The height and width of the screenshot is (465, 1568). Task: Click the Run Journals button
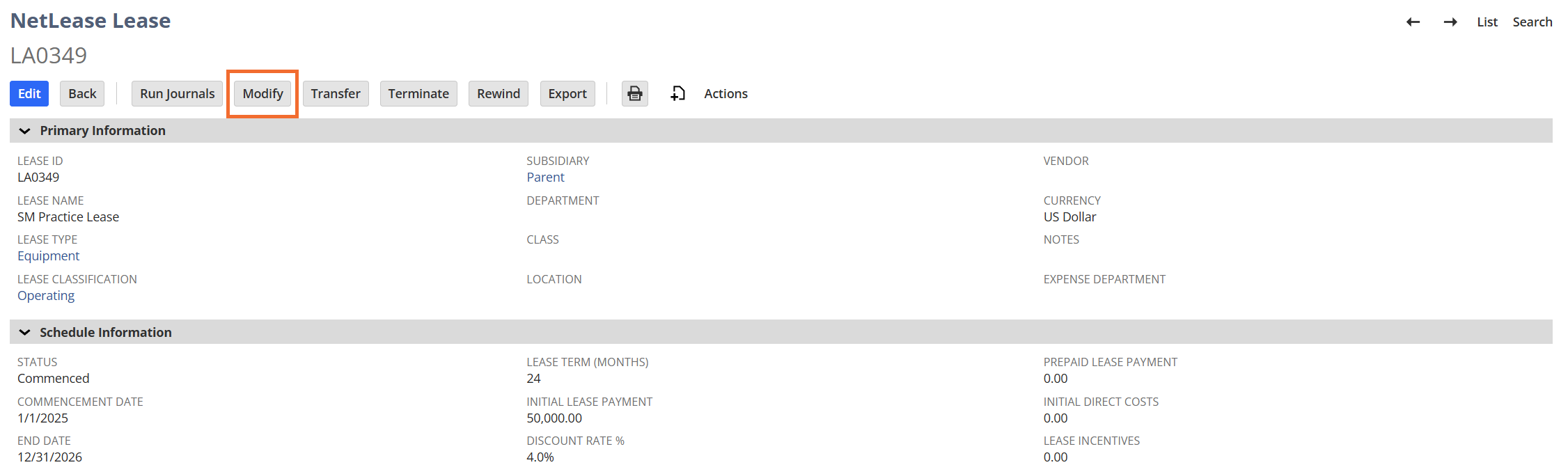[177, 93]
